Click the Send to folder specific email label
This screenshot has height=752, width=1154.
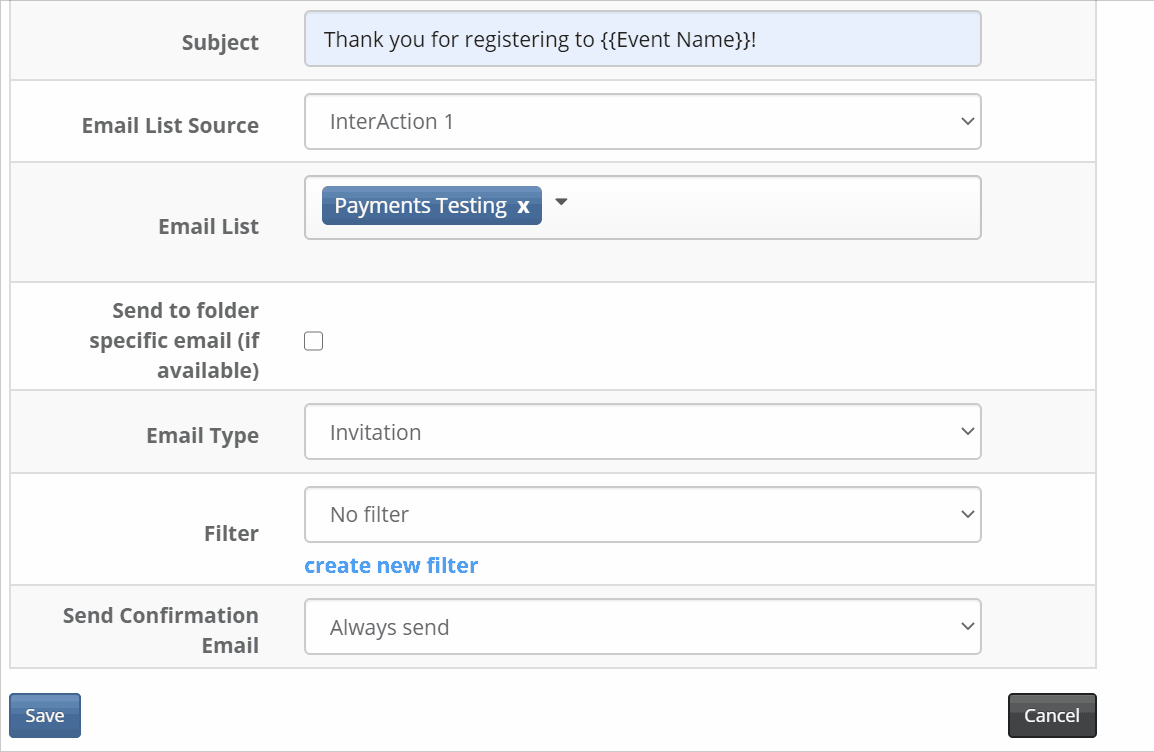click(x=174, y=340)
